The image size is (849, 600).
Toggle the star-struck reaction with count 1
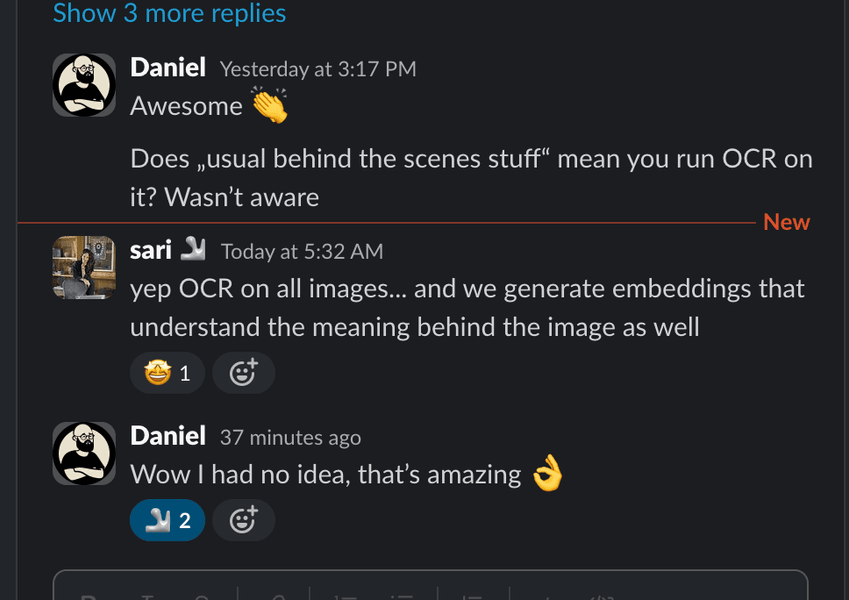(x=168, y=373)
